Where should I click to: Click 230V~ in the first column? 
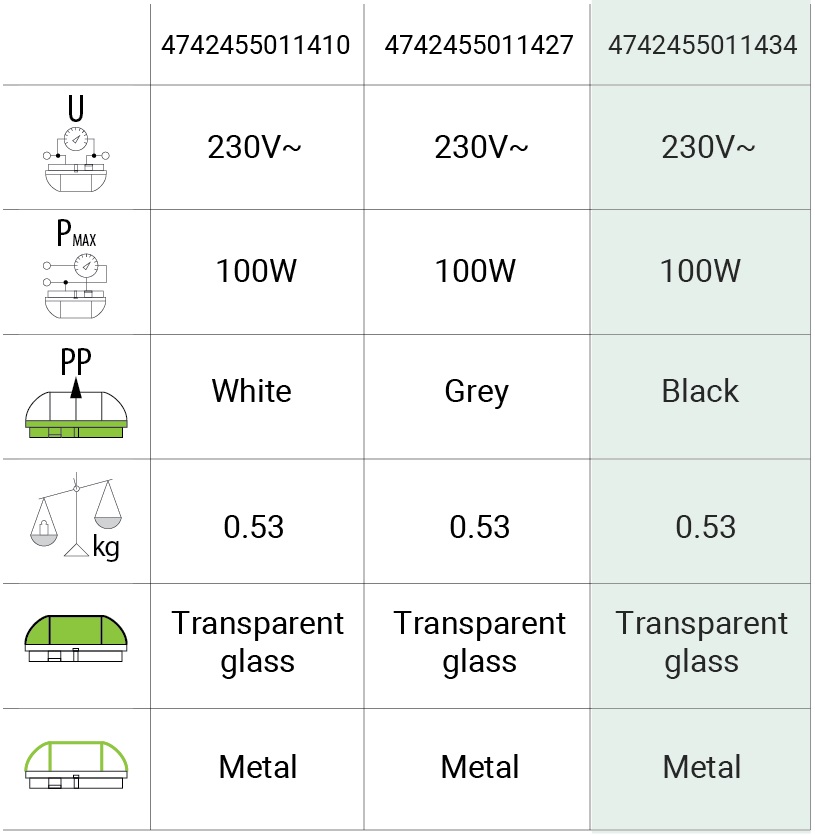(x=255, y=147)
